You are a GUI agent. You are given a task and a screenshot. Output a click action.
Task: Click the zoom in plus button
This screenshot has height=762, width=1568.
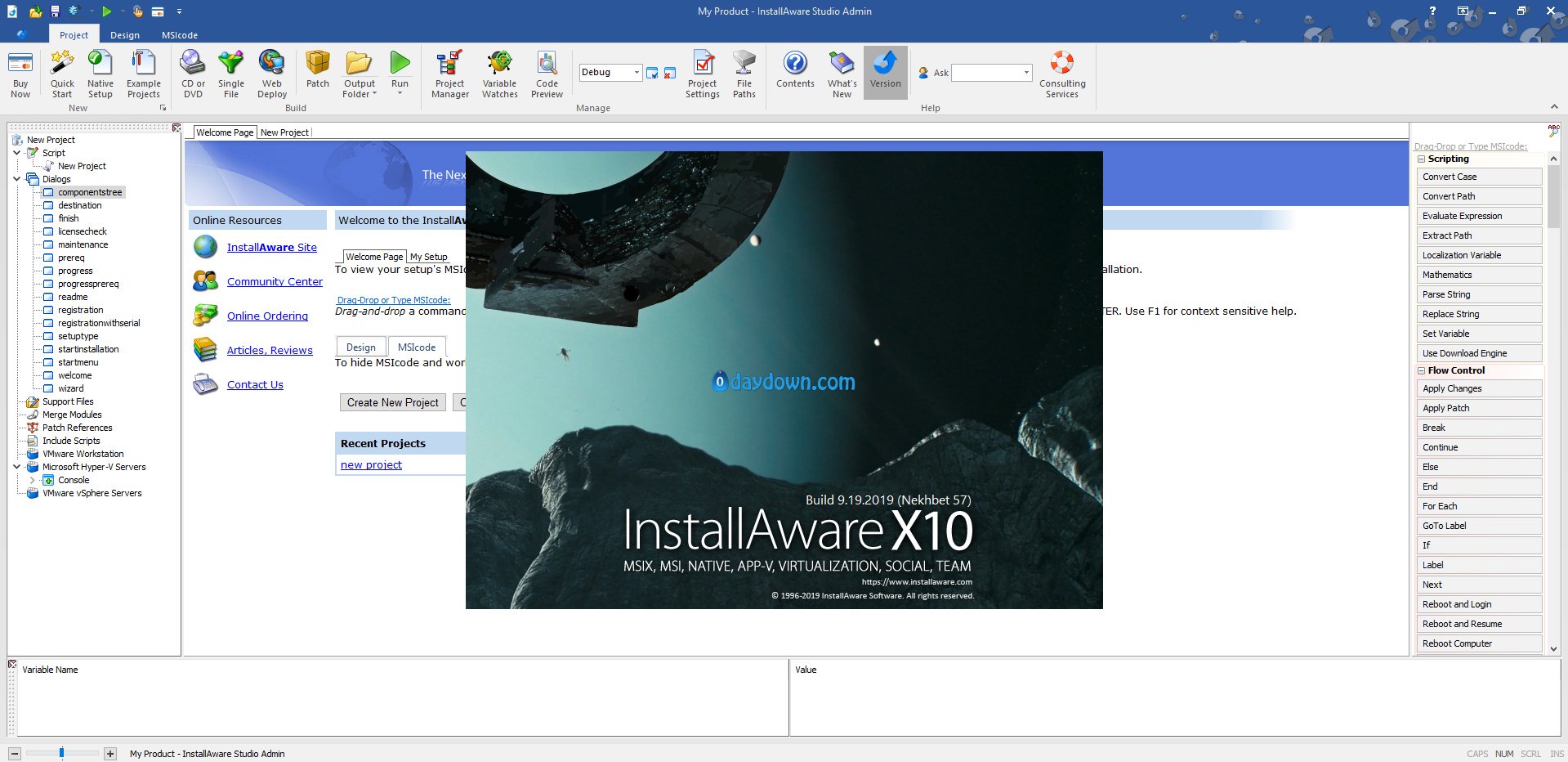tap(110, 754)
